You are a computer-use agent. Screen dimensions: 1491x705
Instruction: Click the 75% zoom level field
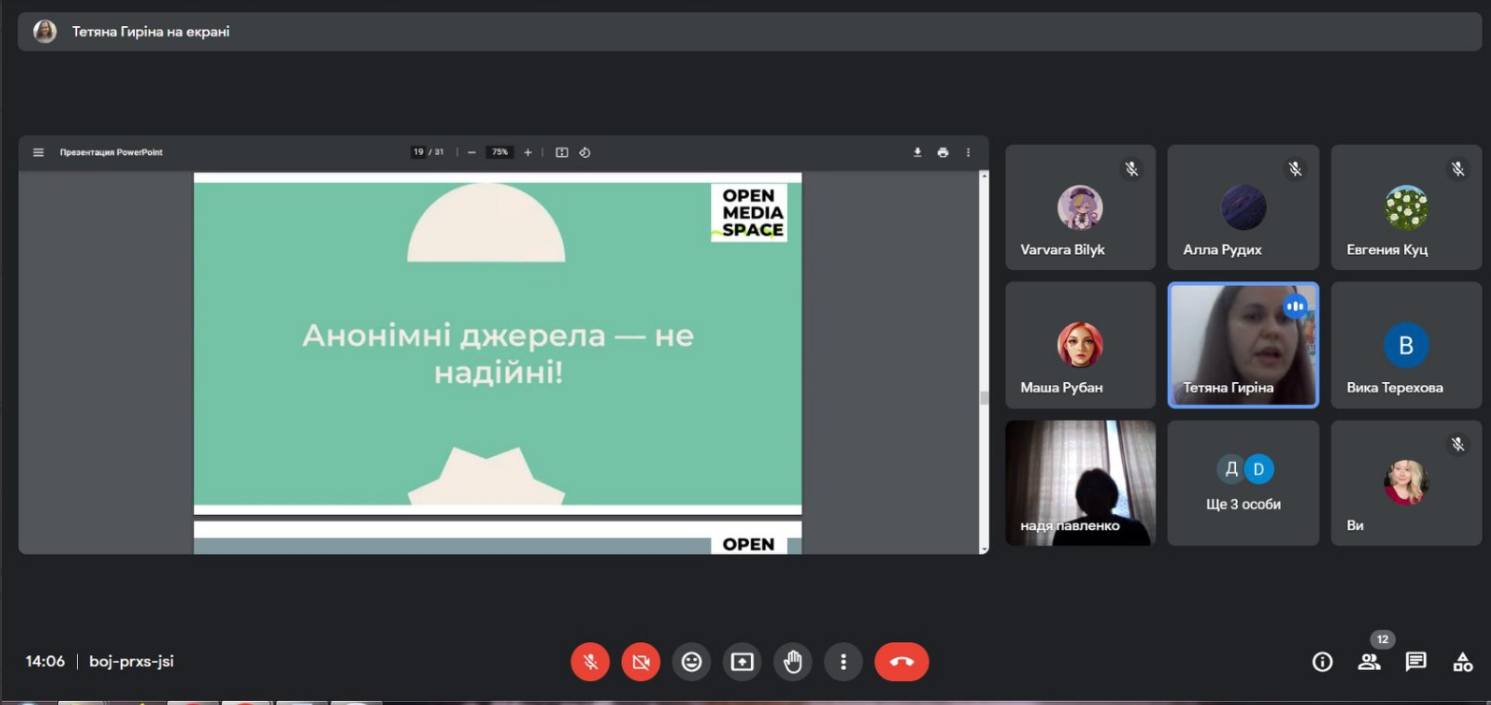click(x=499, y=152)
